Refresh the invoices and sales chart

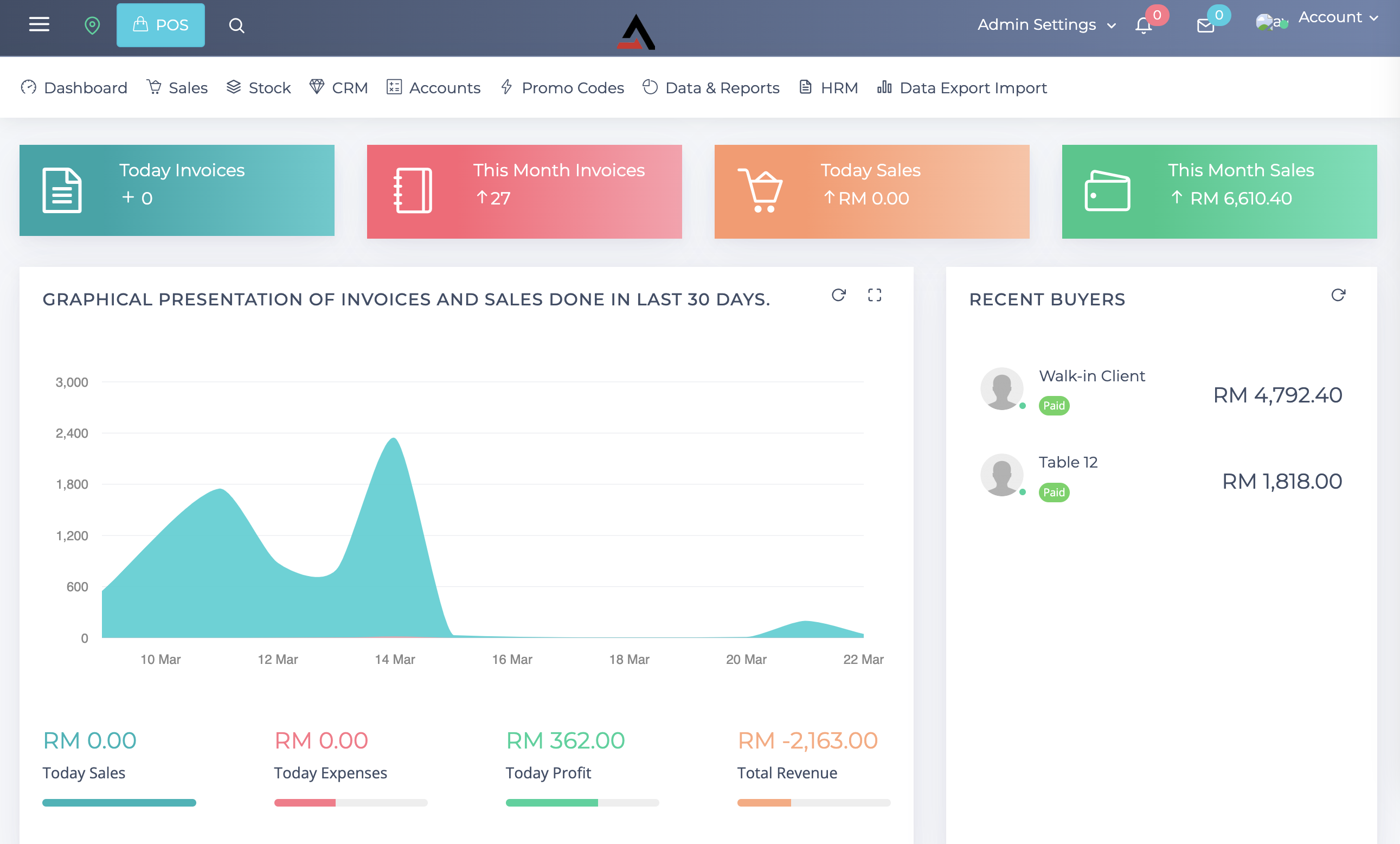838,295
